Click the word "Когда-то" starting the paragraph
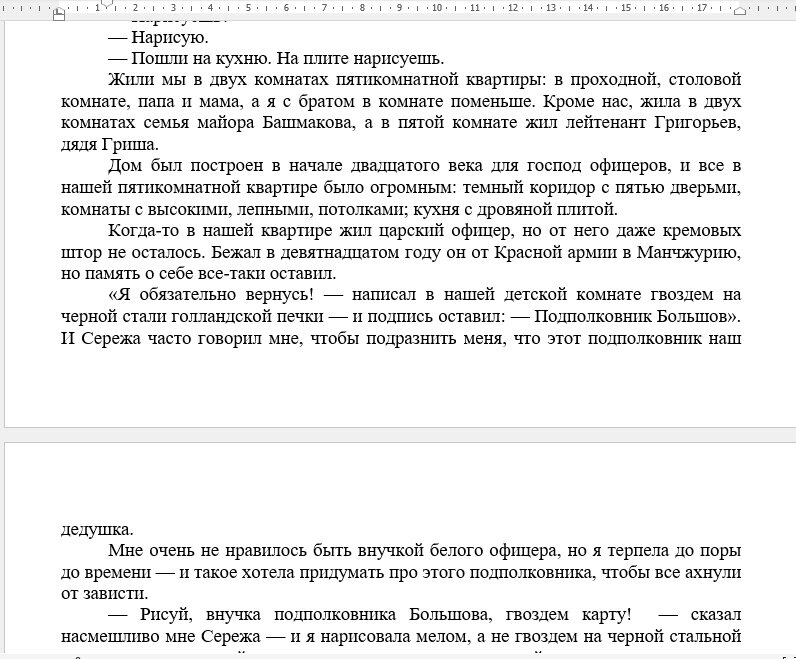Screen dimensions: 796x659 coord(144,230)
